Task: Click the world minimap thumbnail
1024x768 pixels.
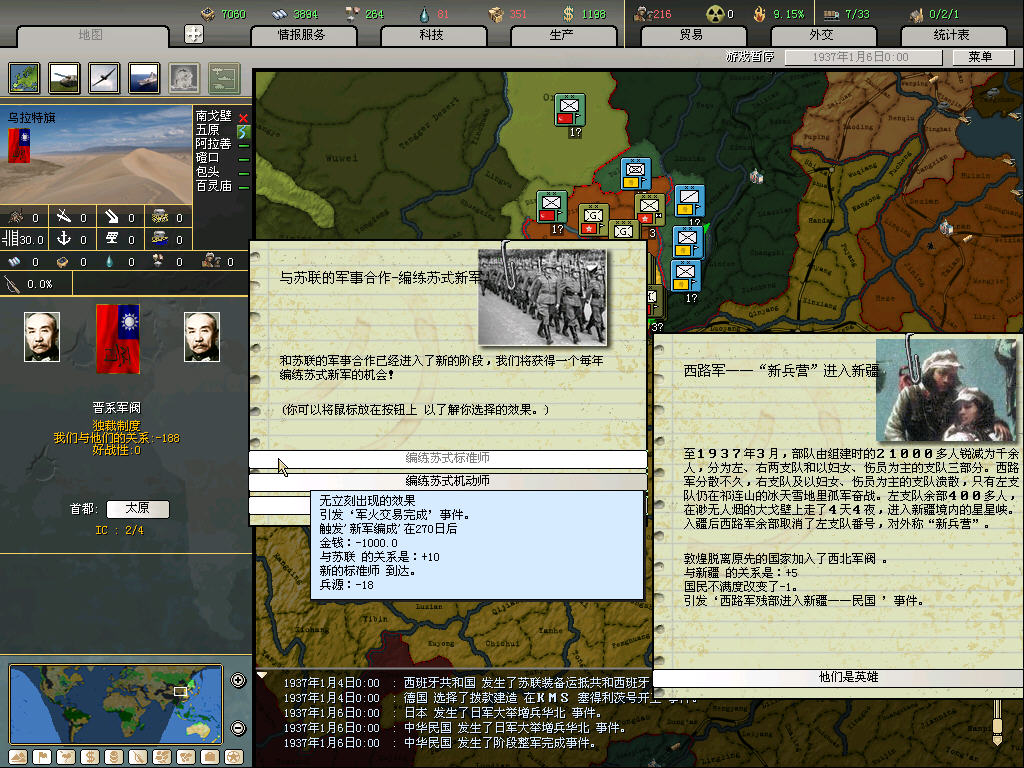Action: click(x=117, y=703)
